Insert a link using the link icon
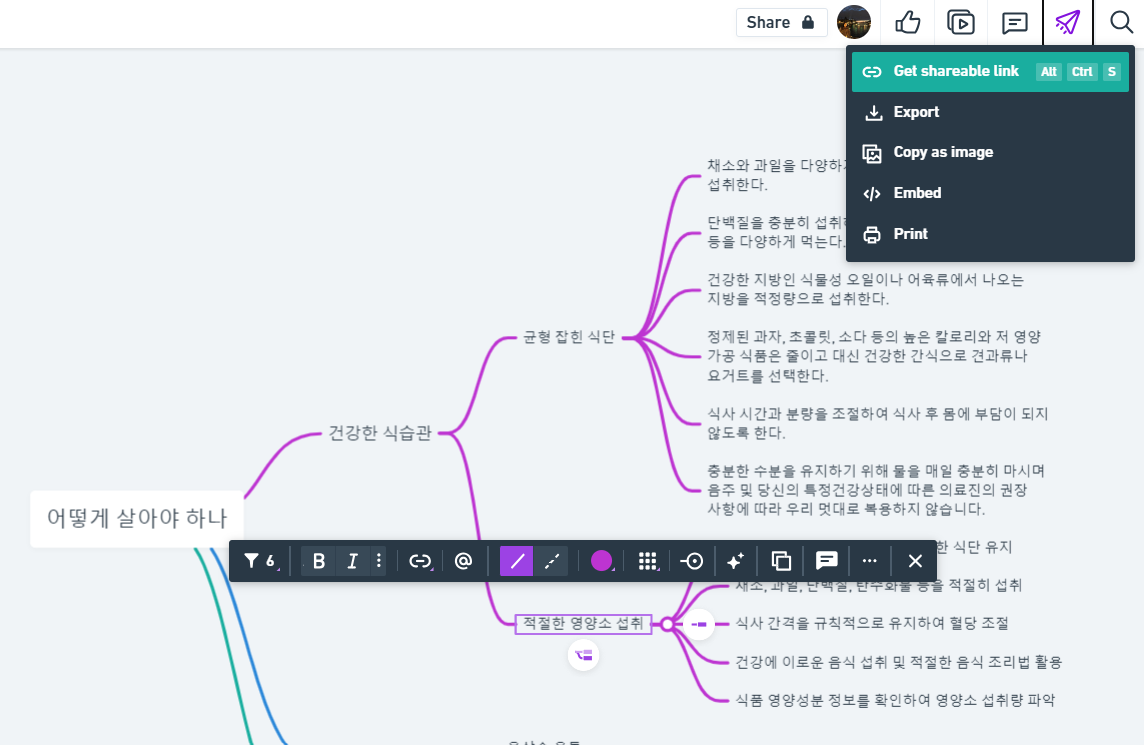This screenshot has height=745, width=1144. [x=421, y=561]
